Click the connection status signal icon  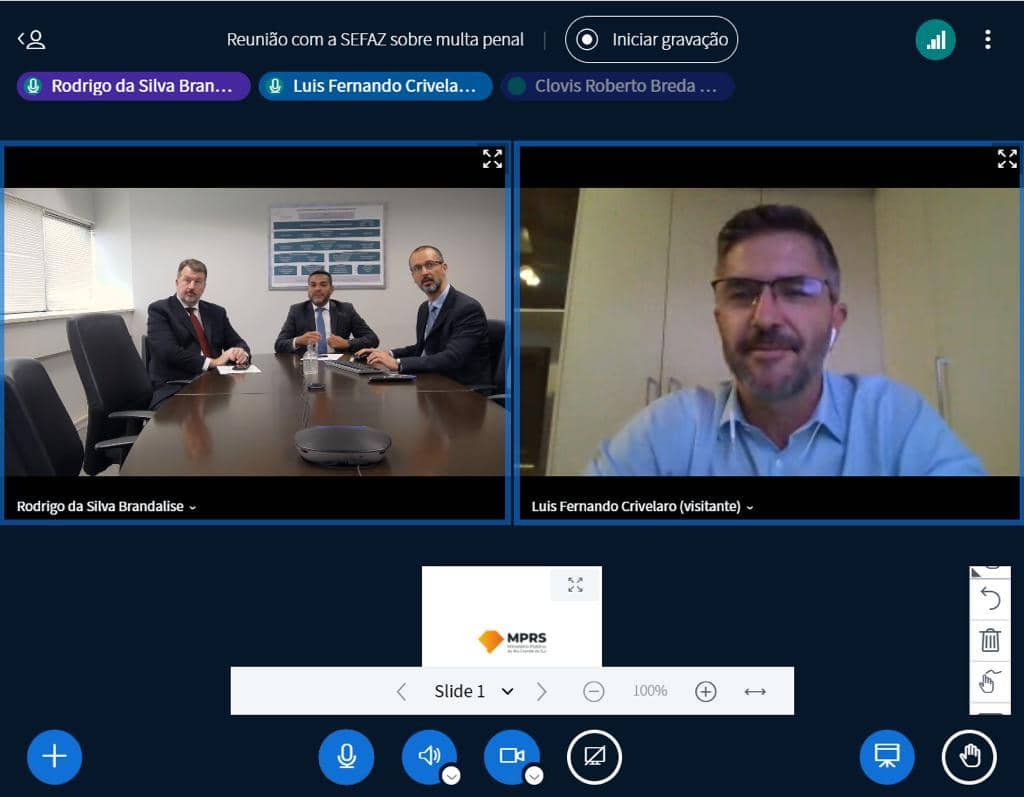pyautogui.click(x=935, y=40)
